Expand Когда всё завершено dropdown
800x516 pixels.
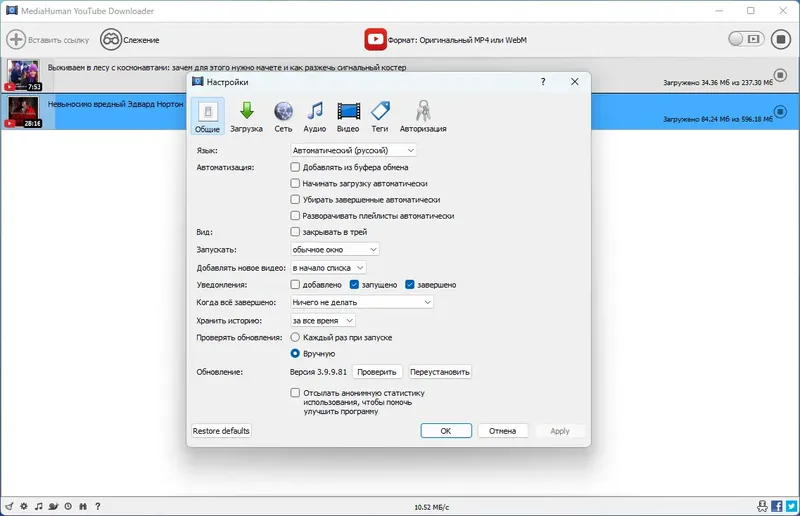362,302
